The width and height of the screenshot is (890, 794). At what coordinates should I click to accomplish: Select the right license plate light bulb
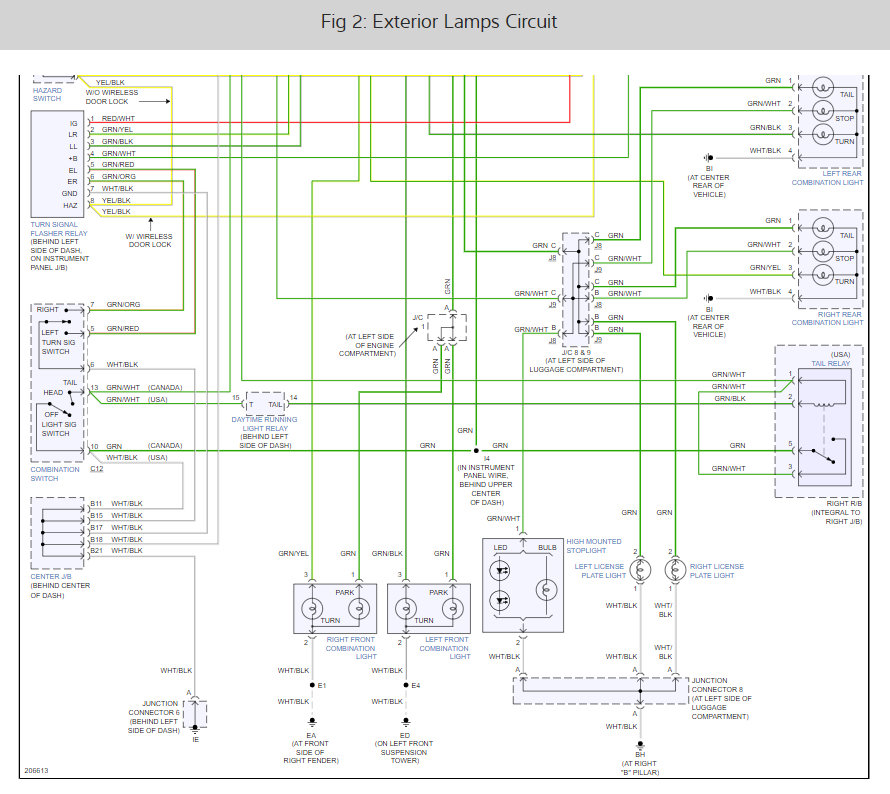click(x=675, y=570)
